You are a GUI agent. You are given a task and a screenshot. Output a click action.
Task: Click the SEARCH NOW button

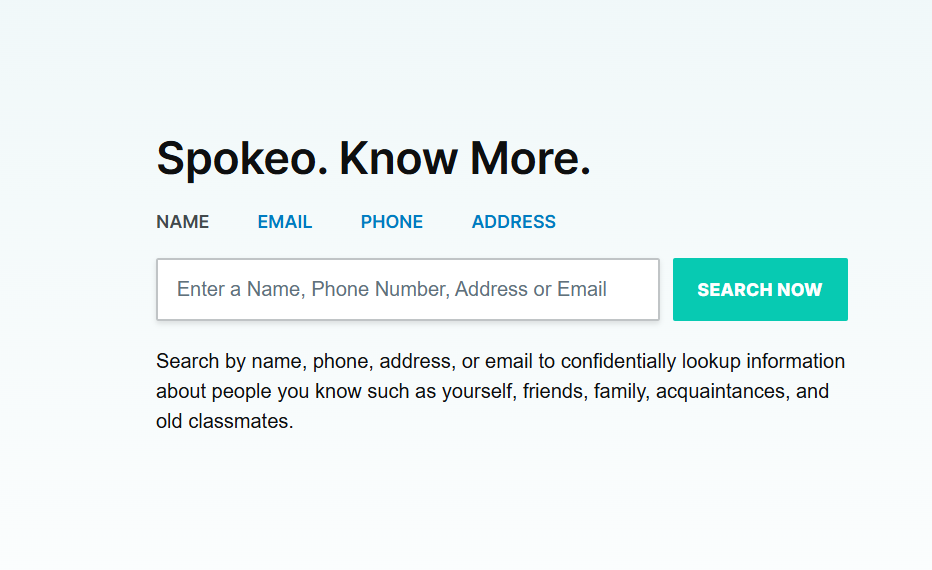[760, 290]
